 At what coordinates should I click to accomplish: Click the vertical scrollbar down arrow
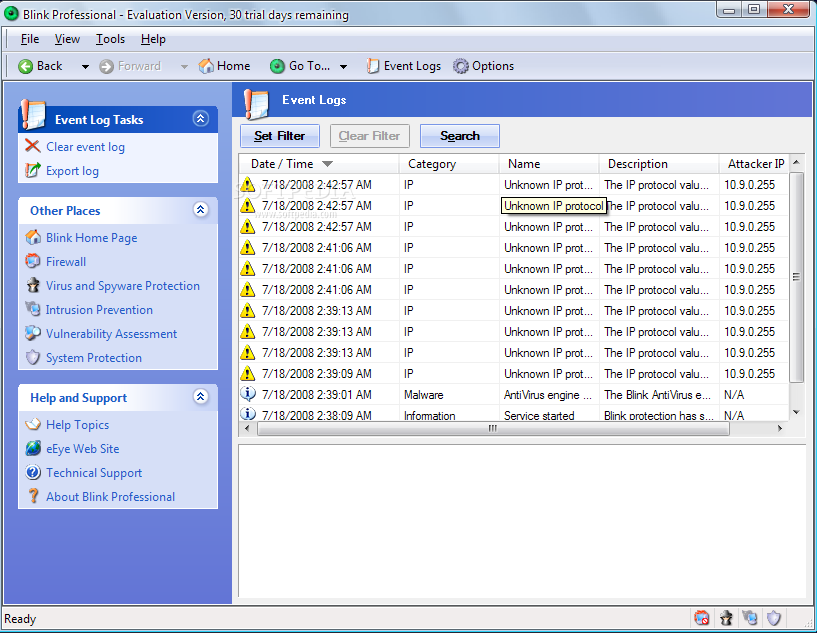click(796, 412)
